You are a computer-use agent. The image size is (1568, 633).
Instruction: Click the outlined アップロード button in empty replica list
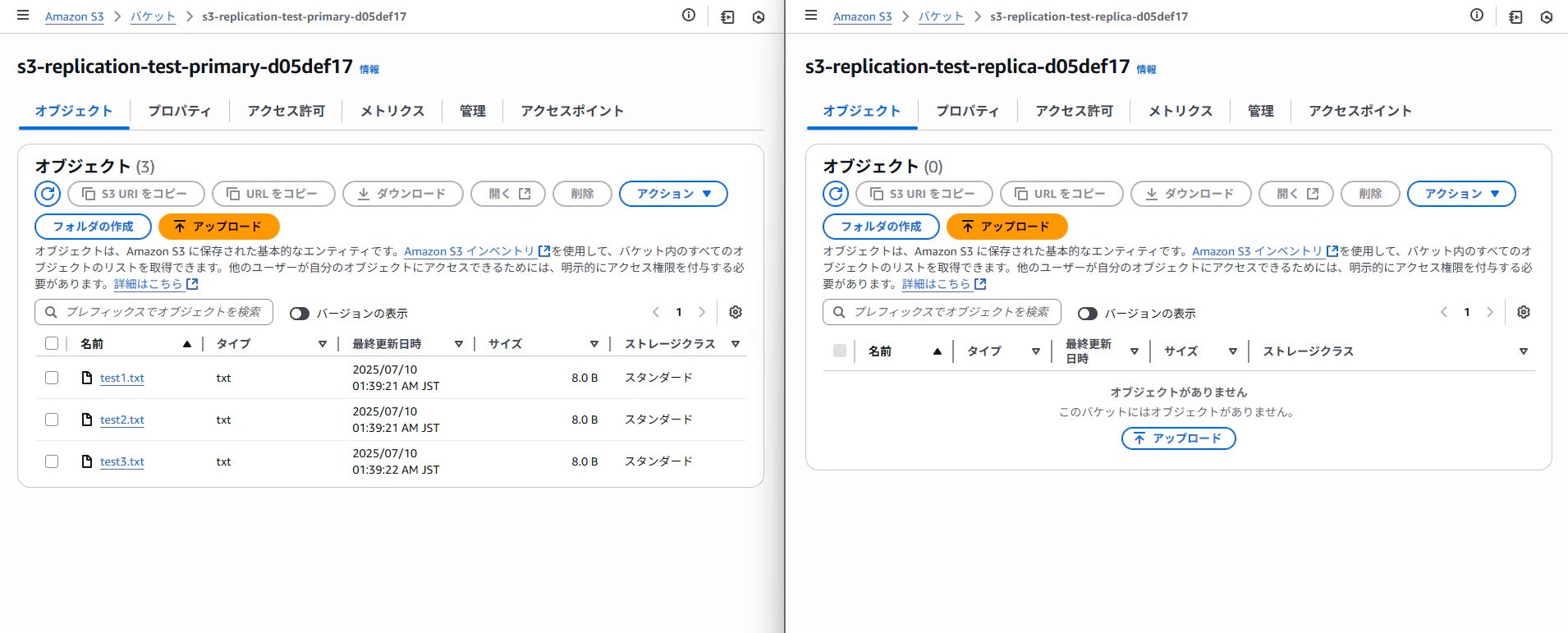pos(1178,438)
